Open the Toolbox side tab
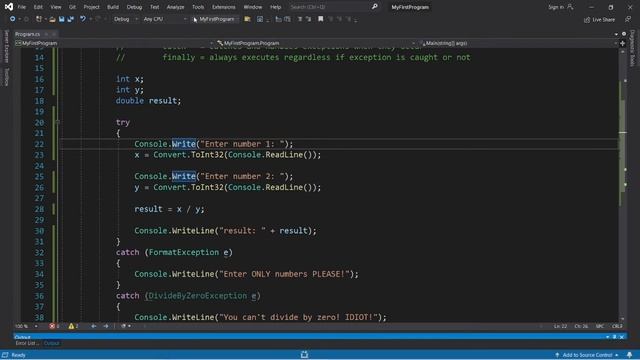Viewport: 640px width, 360px height. (x=6, y=77)
